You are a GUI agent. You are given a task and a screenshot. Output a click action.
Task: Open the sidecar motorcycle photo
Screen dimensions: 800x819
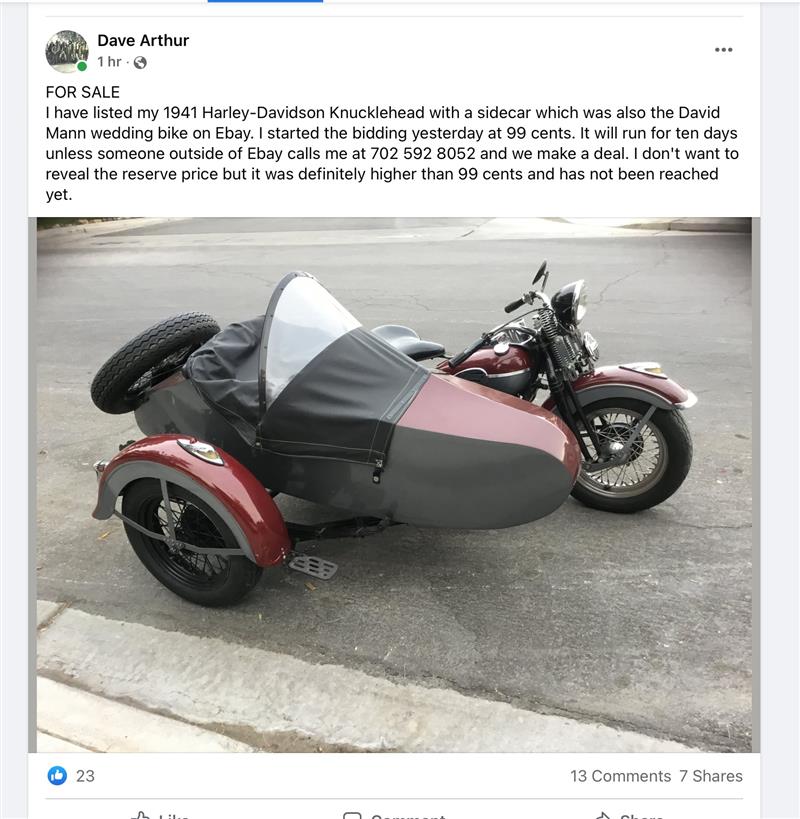394,485
